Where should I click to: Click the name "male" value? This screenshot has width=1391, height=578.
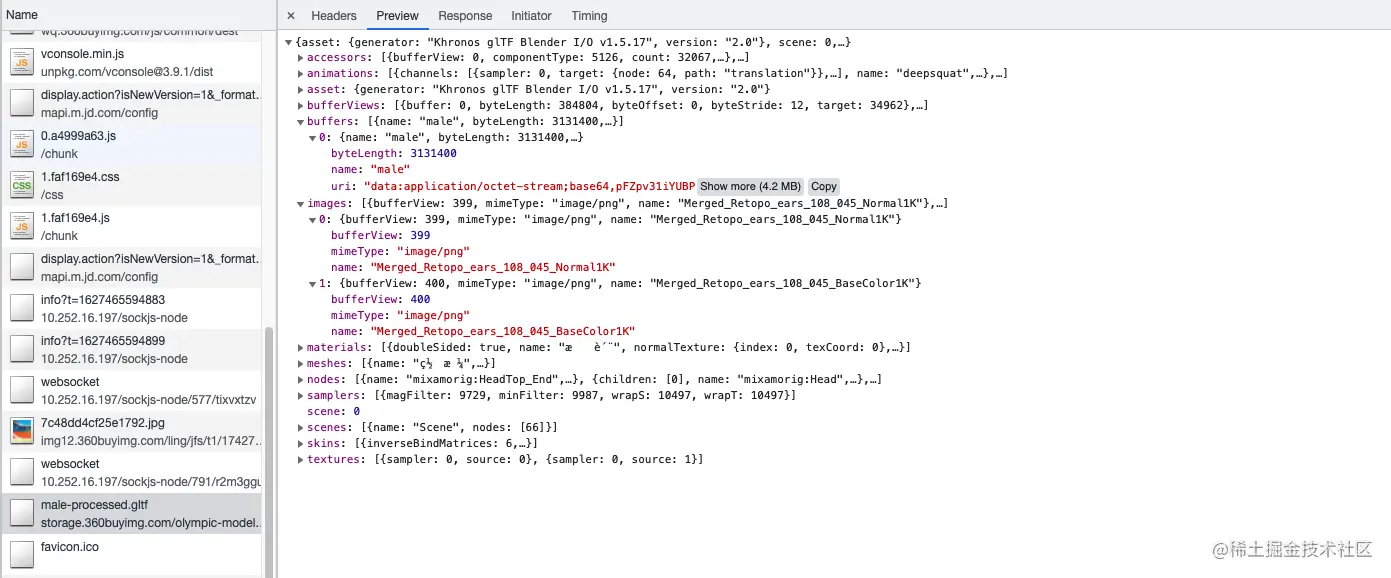pyautogui.click(x=389, y=170)
